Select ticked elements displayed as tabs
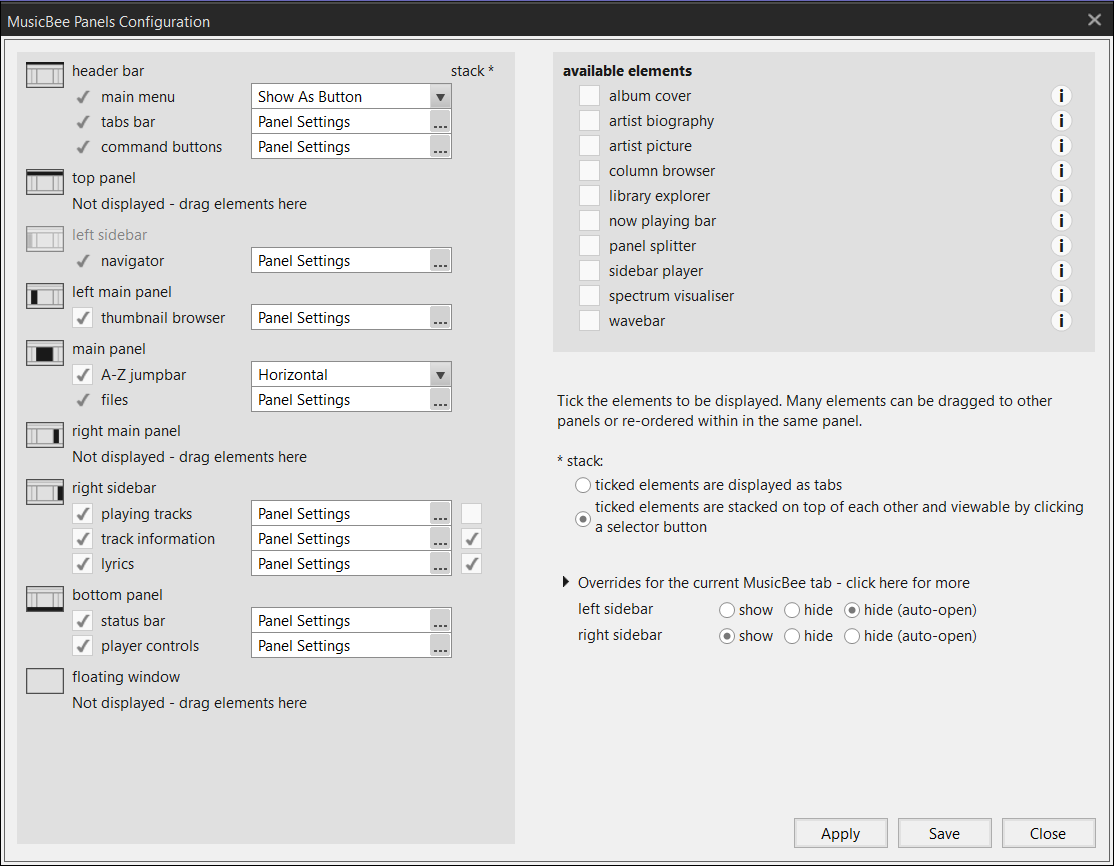Viewport: 1114px width, 866px height. (x=583, y=485)
